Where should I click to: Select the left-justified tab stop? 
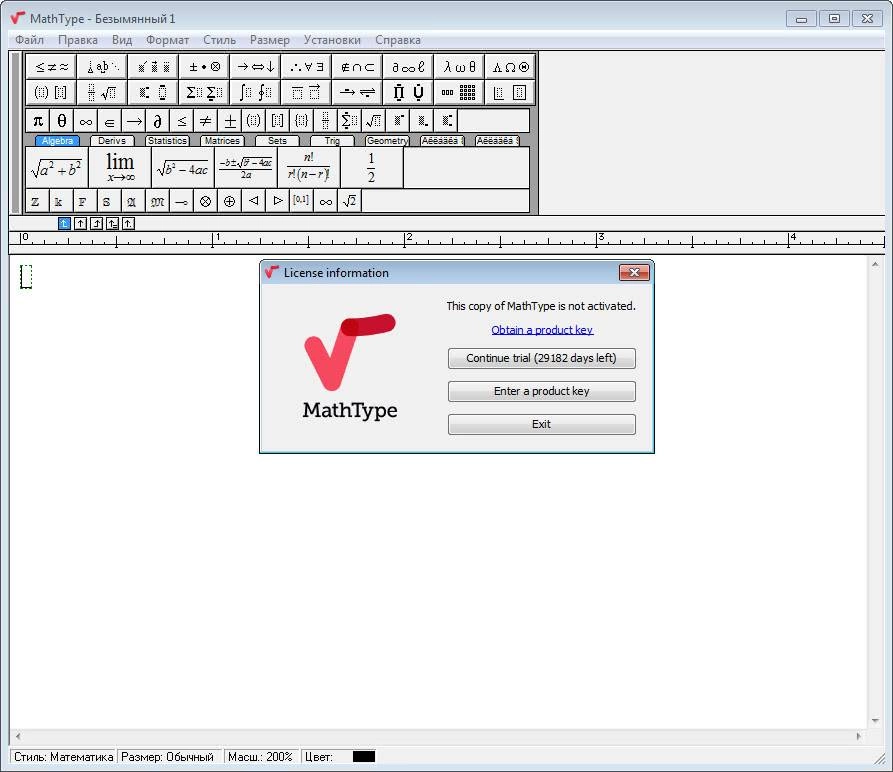pyautogui.click(x=64, y=224)
